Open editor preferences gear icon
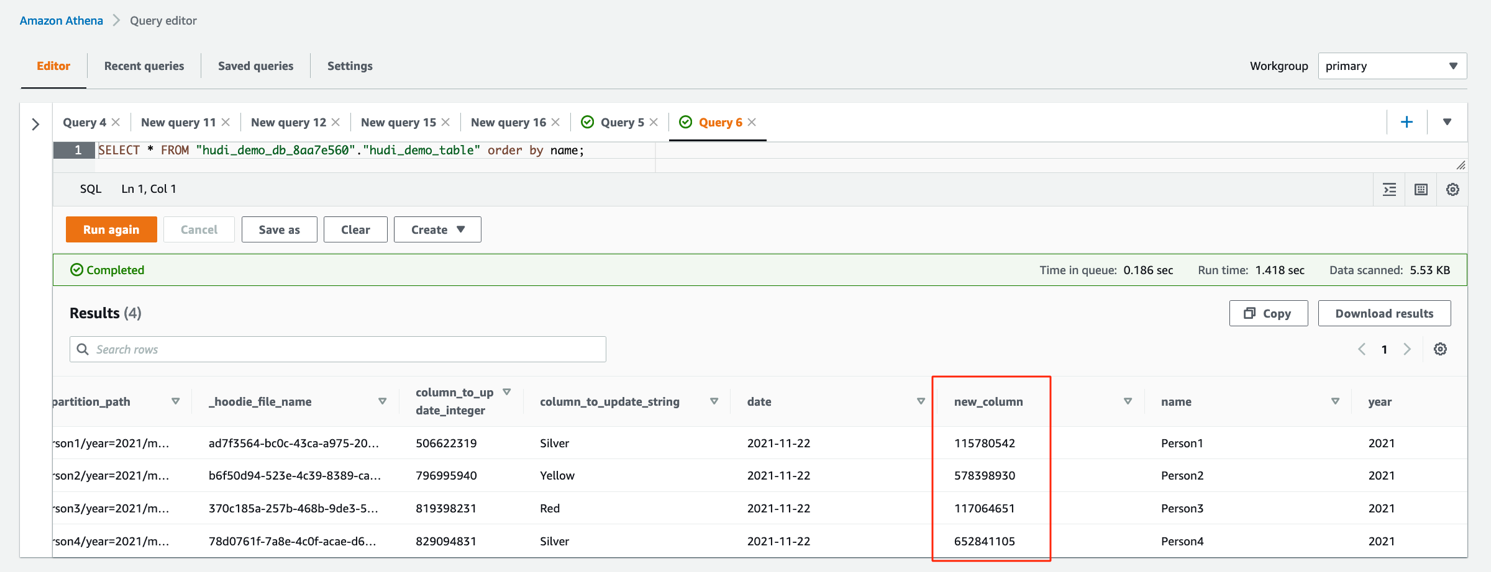1491x572 pixels. pos(1453,189)
